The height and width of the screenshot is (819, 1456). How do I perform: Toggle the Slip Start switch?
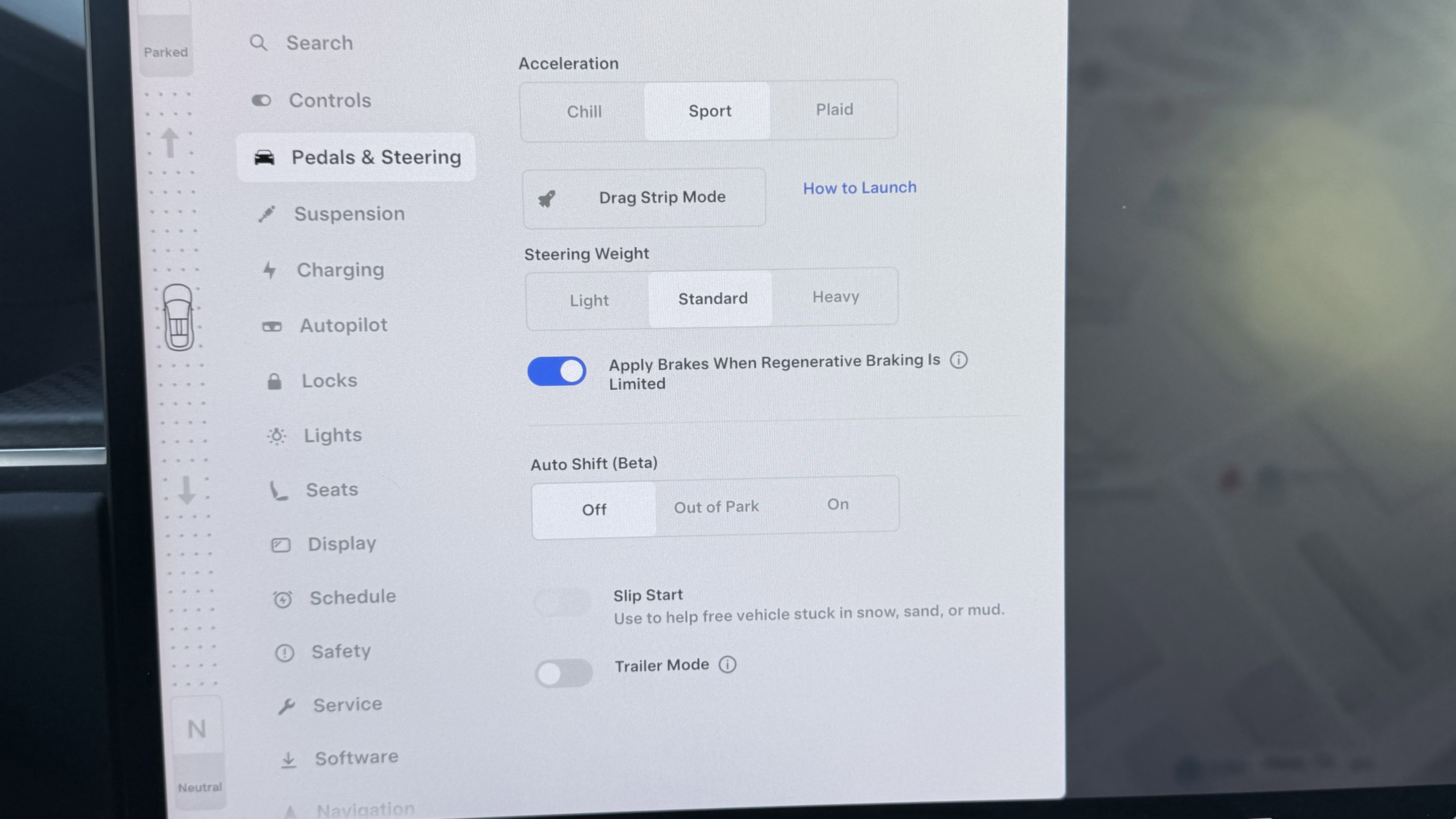[x=562, y=603]
